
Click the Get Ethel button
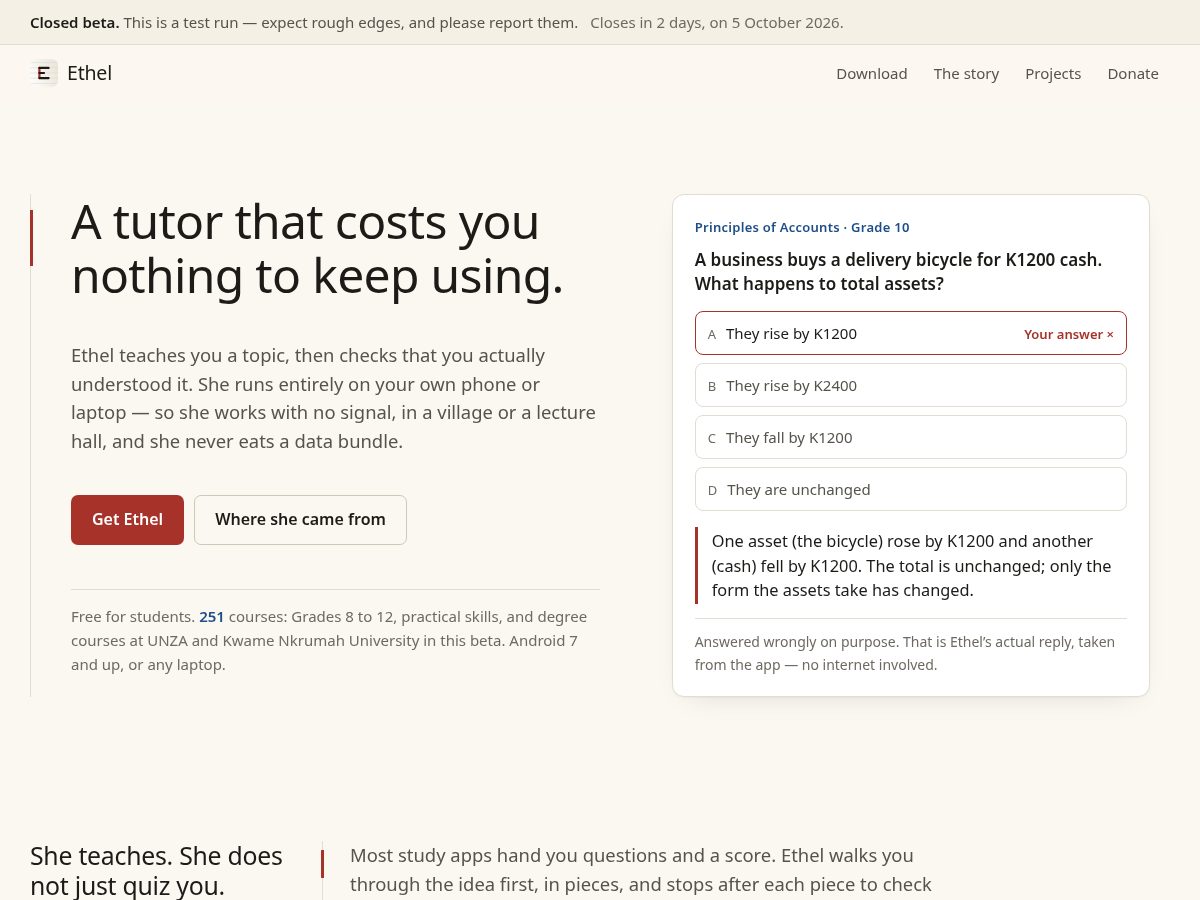127,520
